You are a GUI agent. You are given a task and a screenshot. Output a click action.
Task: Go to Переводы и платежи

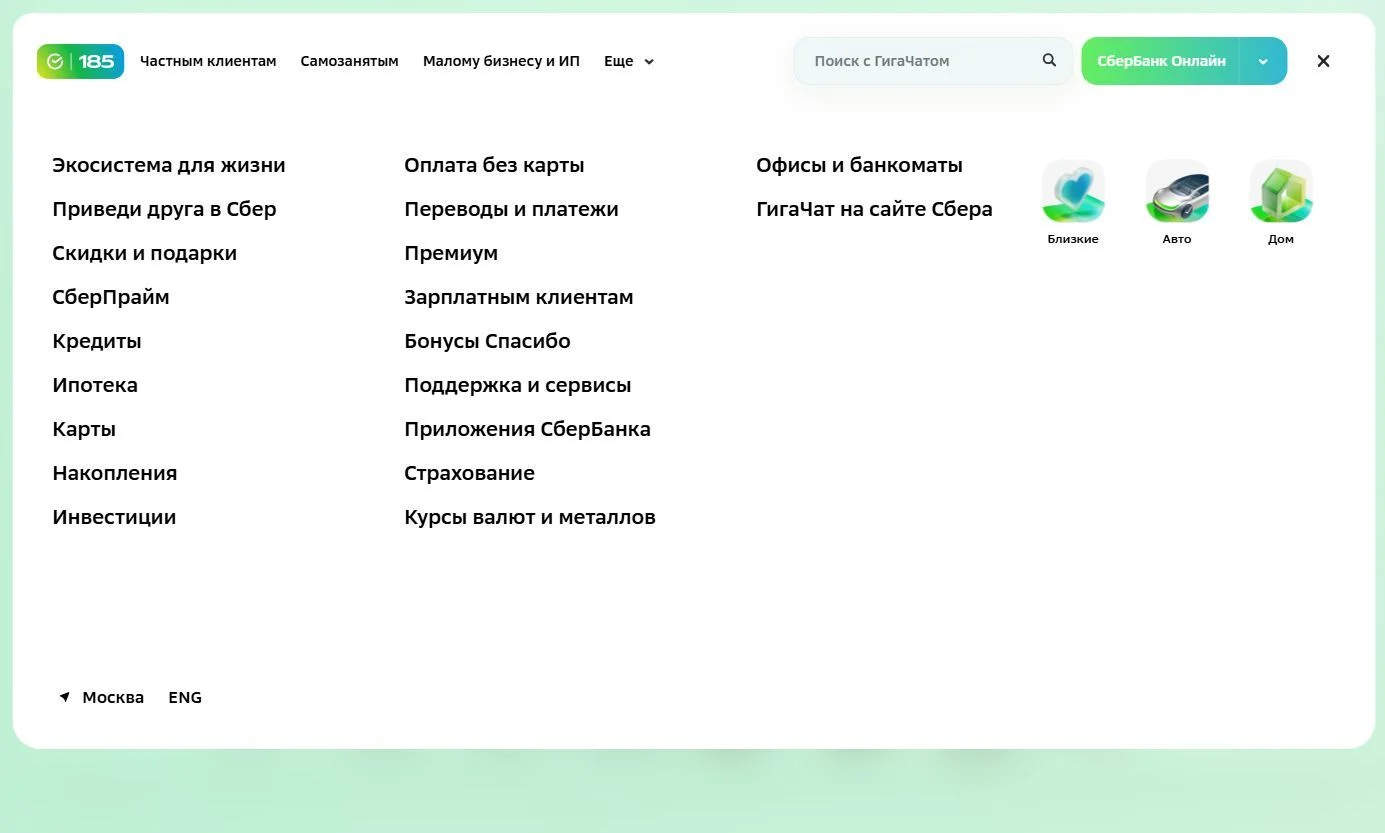[511, 209]
